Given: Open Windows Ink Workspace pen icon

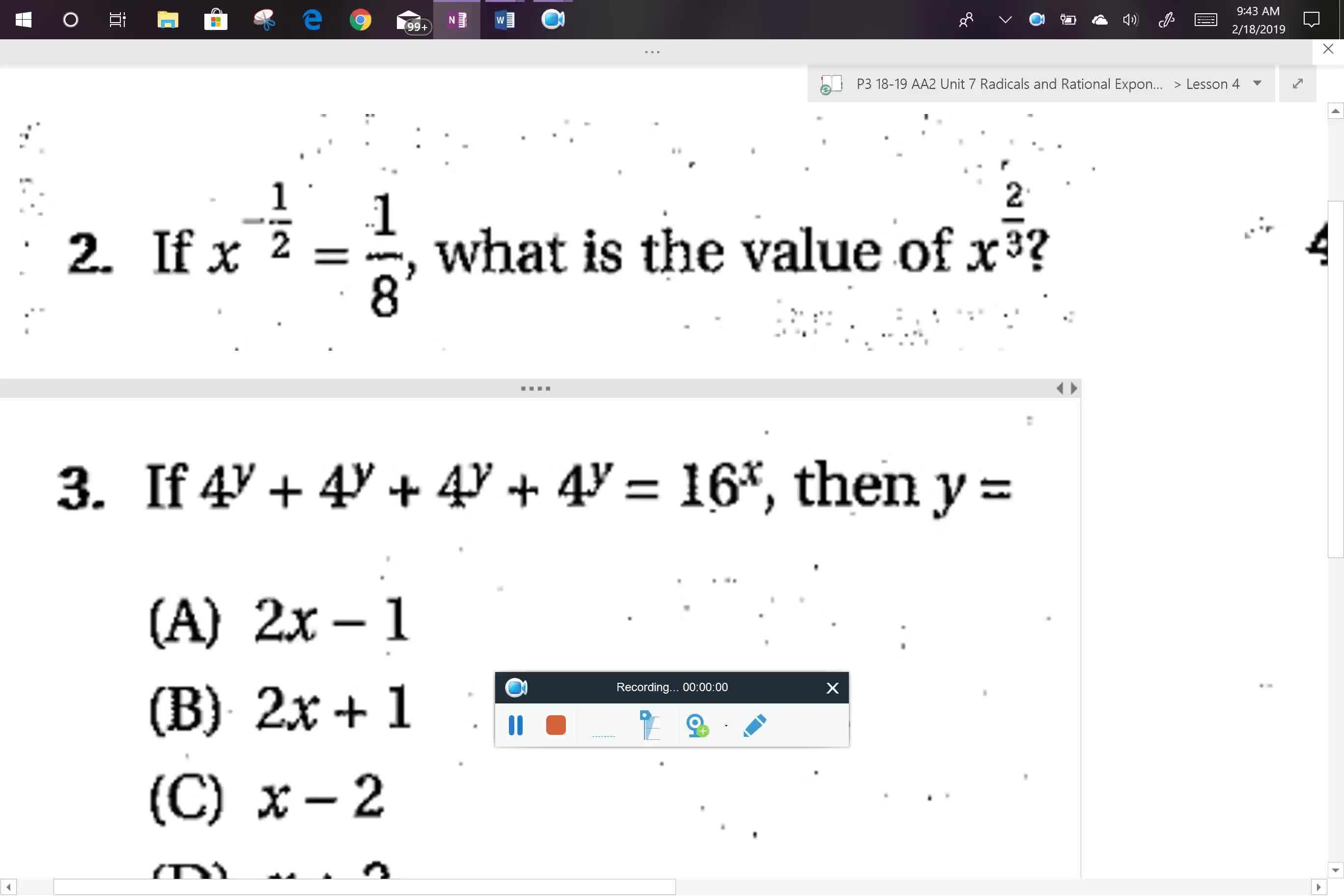Looking at the screenshot, I should (x=1166, y=21).
